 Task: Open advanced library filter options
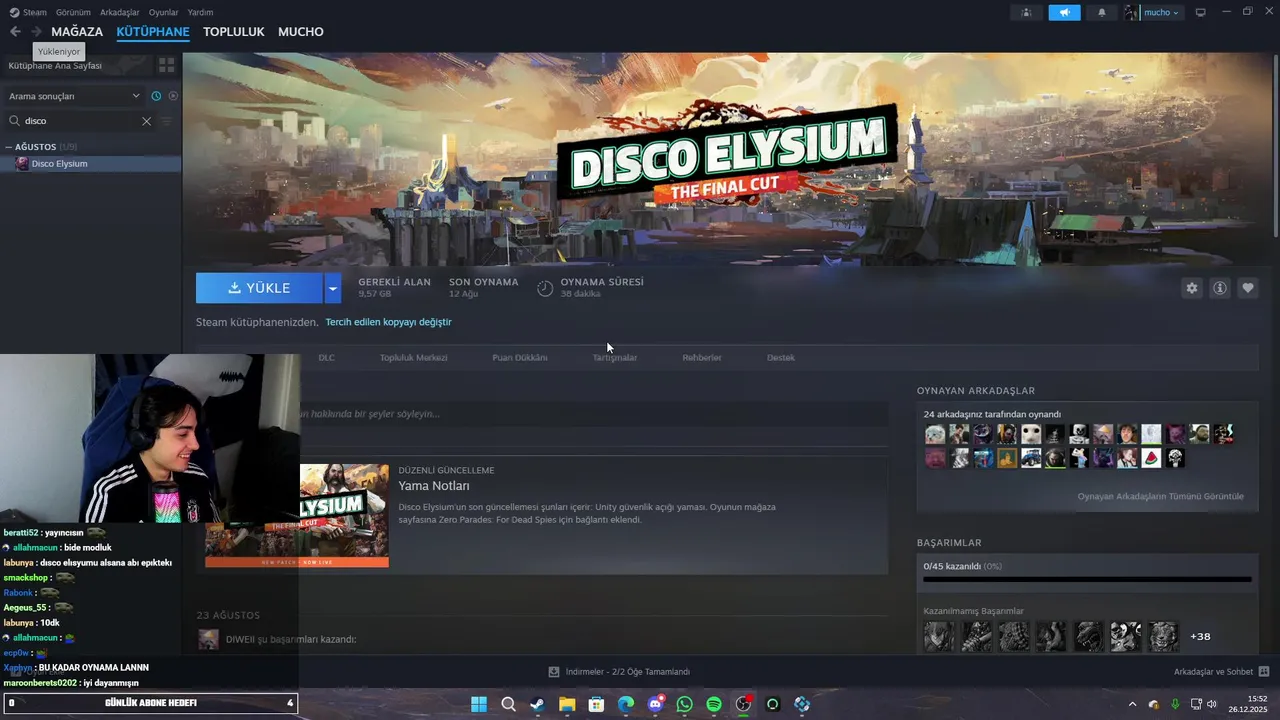[166, 121]
